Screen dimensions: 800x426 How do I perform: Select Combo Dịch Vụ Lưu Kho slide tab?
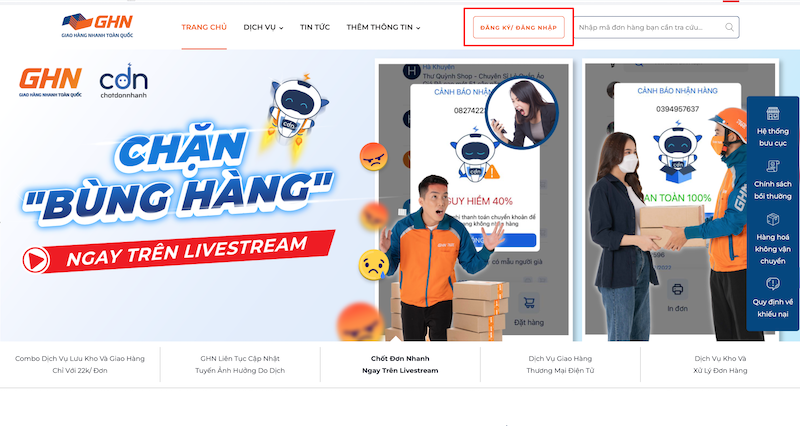tap(80, 364)
